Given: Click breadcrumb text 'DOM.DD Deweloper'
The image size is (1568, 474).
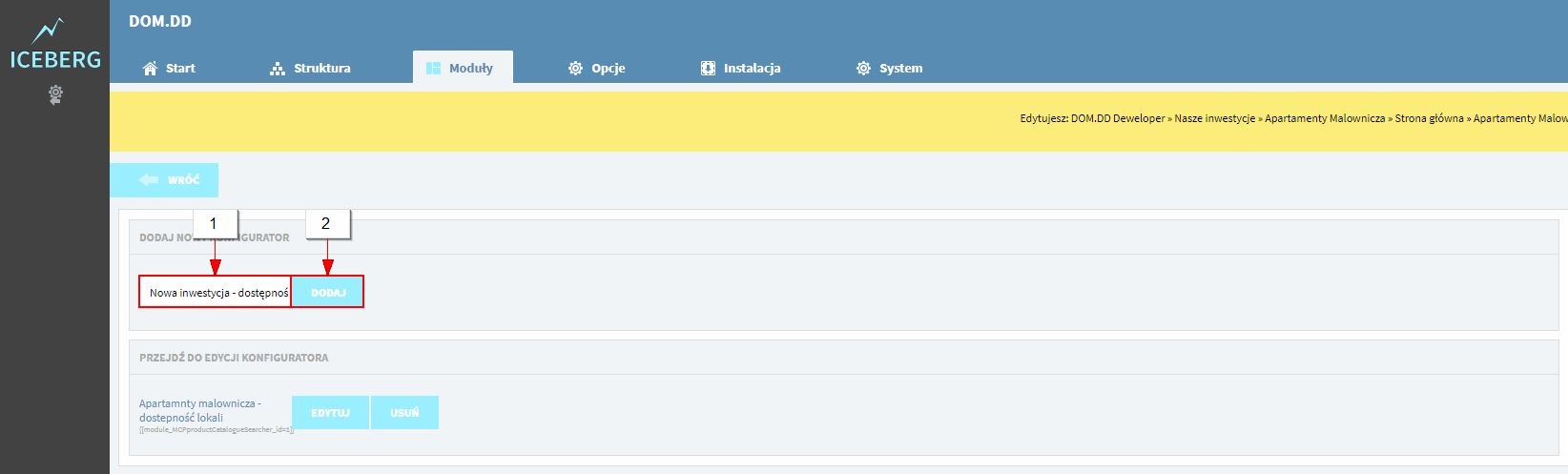Looking at the screenshot, I should 1118,118.
